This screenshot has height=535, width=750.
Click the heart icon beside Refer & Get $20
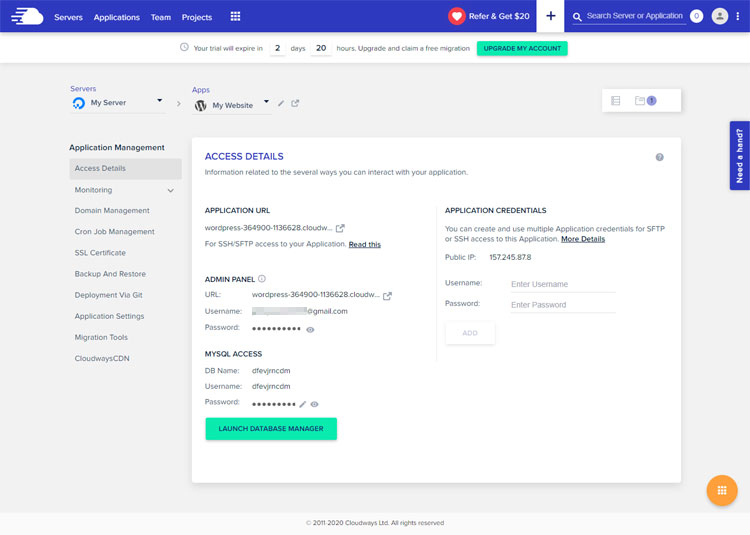457,16
